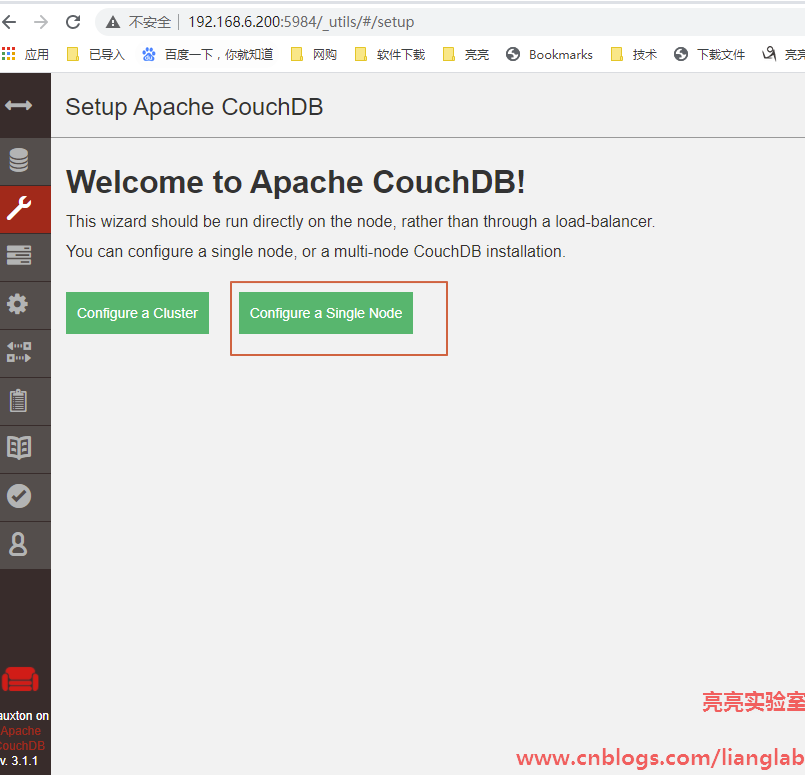Click the Setup Apache CouchDB header title
Viewport: 805px width, 775px height.
pyautogui.click(x=194, y=107)
